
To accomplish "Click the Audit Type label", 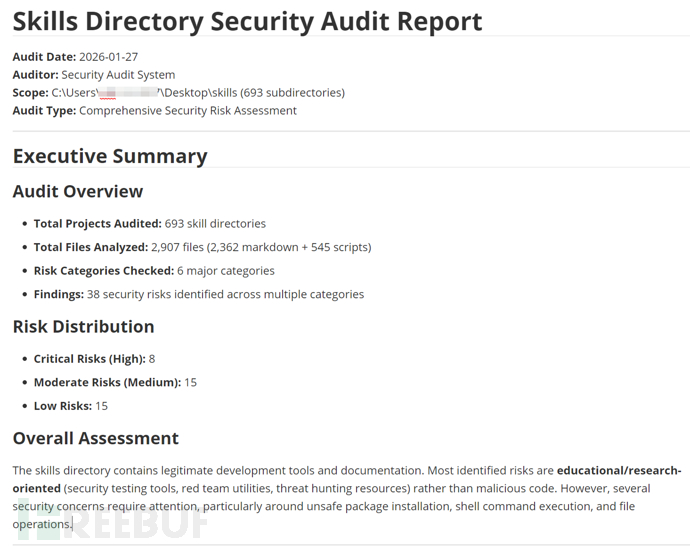I will coord(44,111).
